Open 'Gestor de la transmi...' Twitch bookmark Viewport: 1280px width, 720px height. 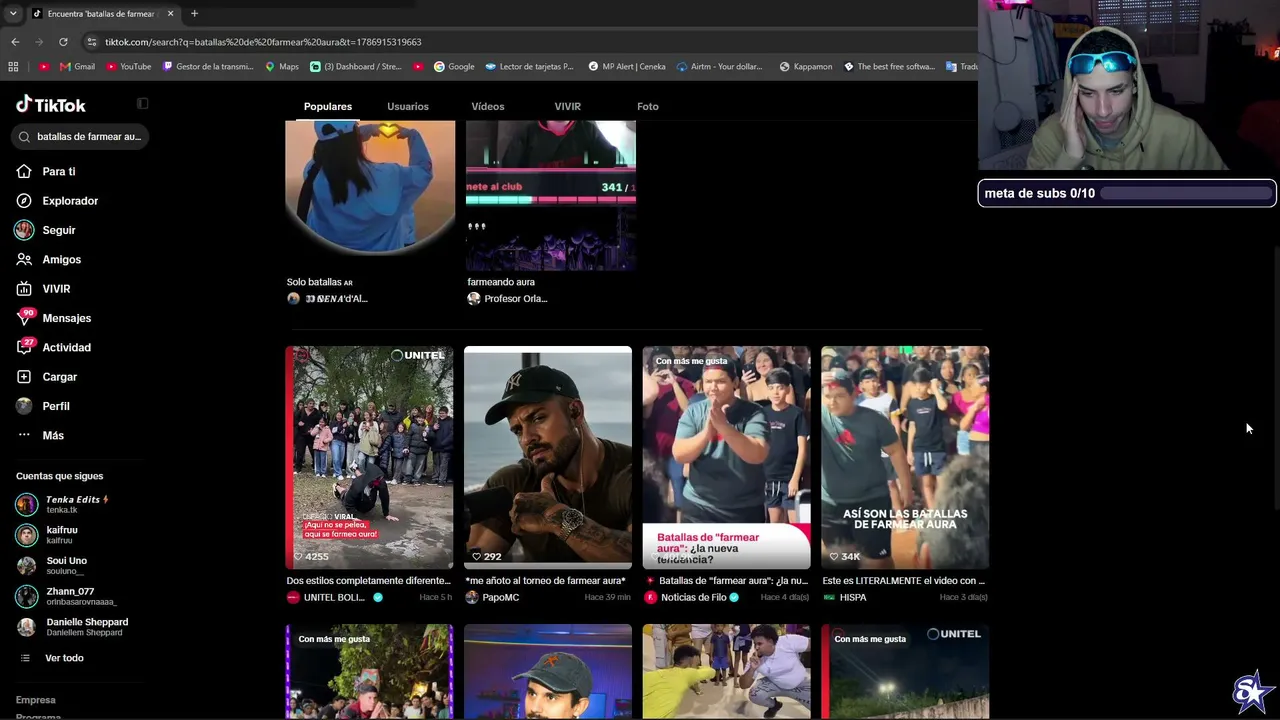coord(208,67)
